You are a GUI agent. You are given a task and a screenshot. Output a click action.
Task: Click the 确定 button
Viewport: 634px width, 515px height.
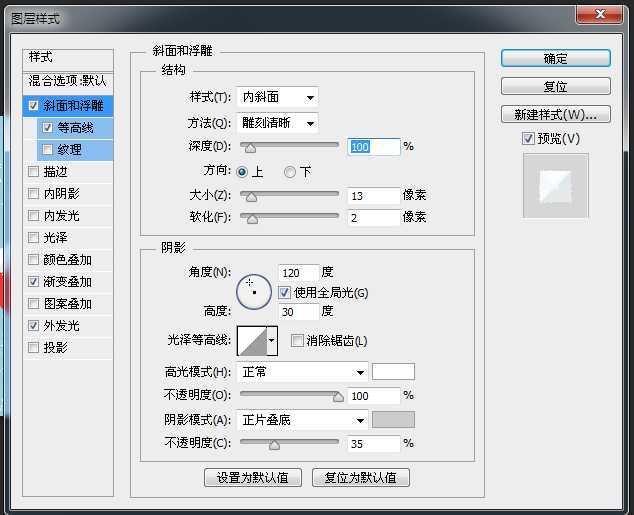tap(555, 59)
